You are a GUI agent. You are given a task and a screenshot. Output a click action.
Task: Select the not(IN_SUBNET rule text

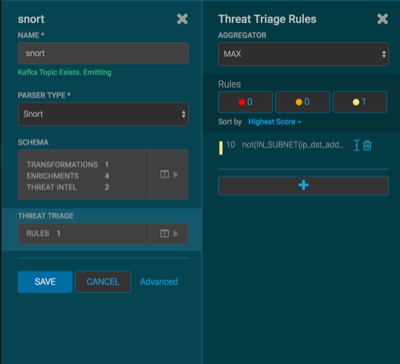pos(293,145)
